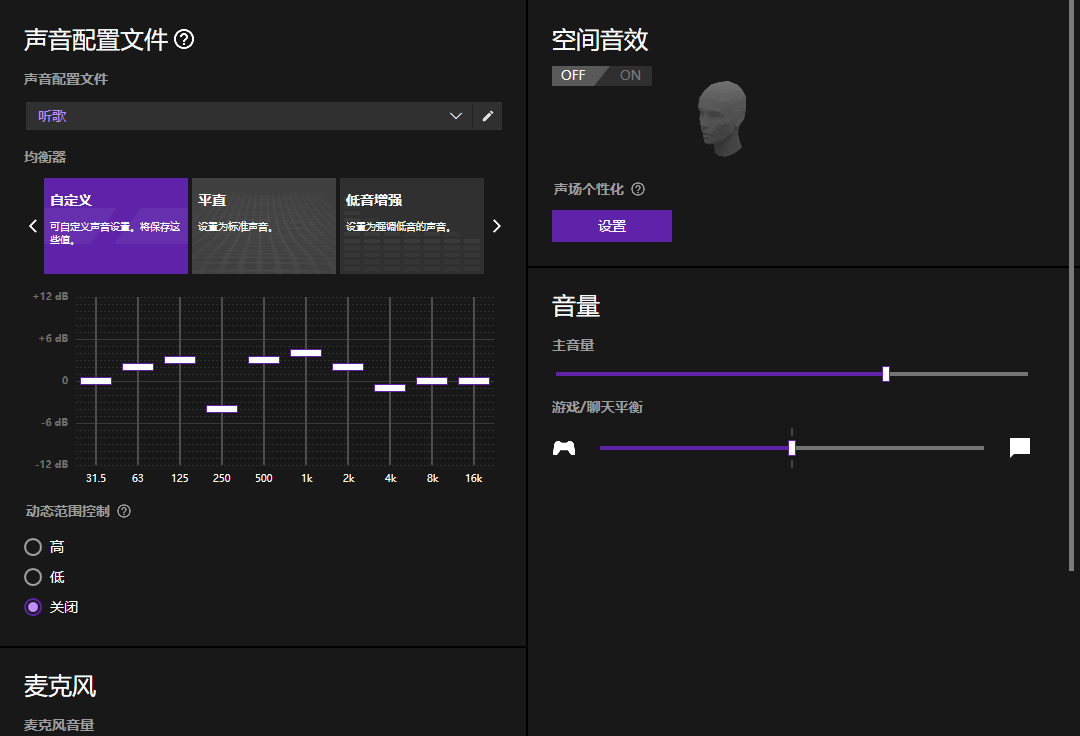Click the 主音量 master volume slider handle

click(x=886, y=374)
